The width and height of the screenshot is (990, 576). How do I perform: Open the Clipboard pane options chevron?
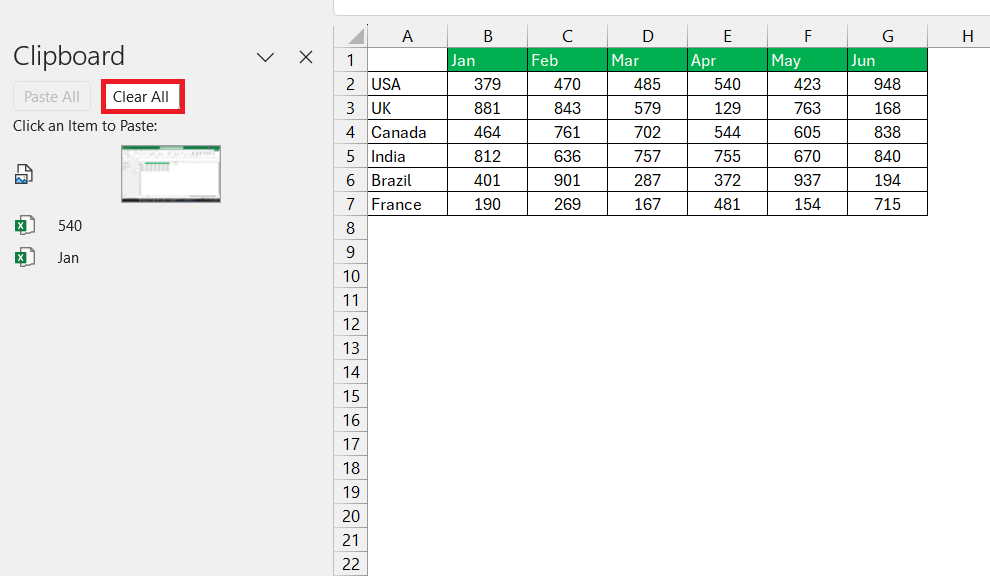tap(265, 57)
